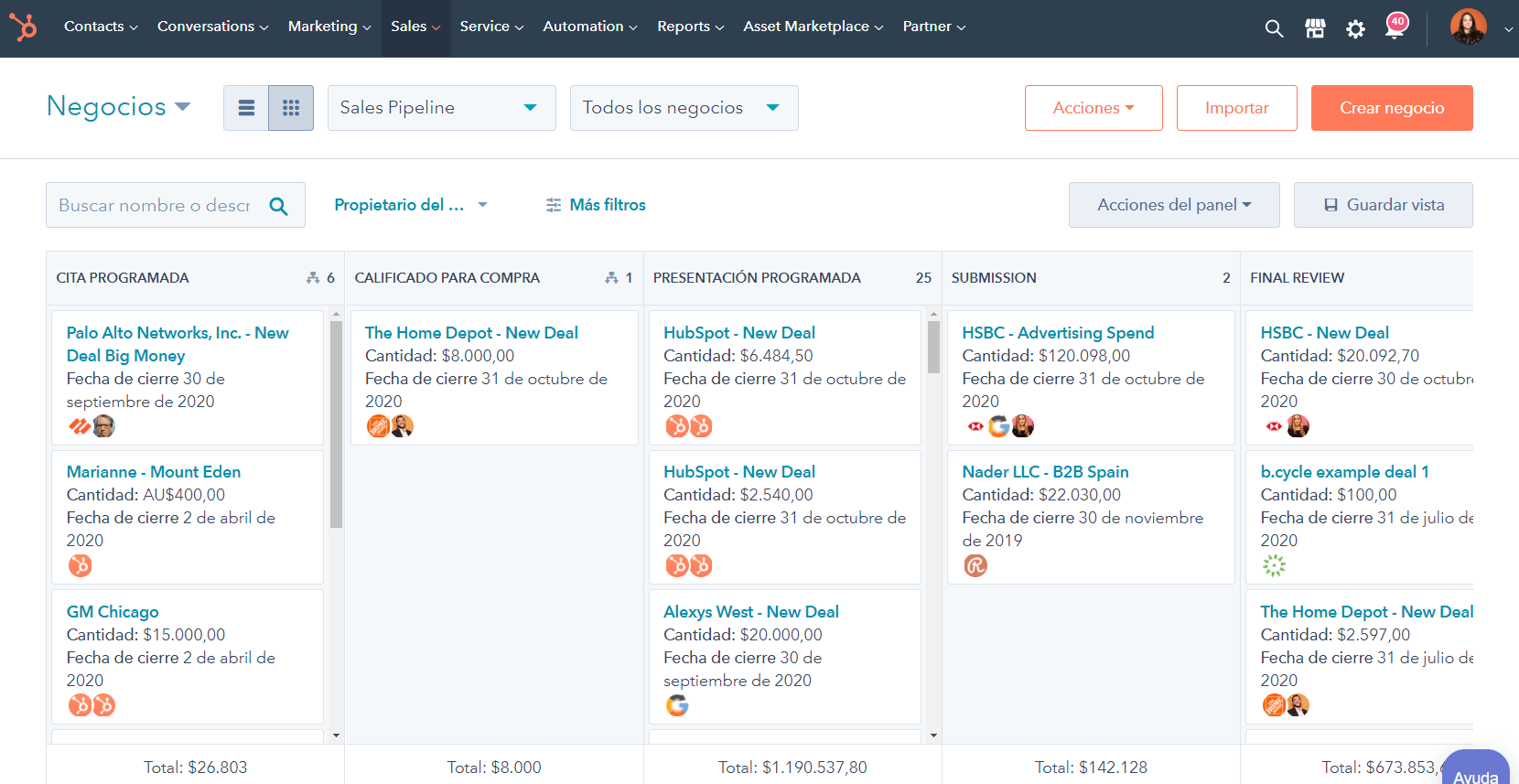Open notifications bell with 40 badge
Screen dimensions: 1519x784
click(1395, 27)
